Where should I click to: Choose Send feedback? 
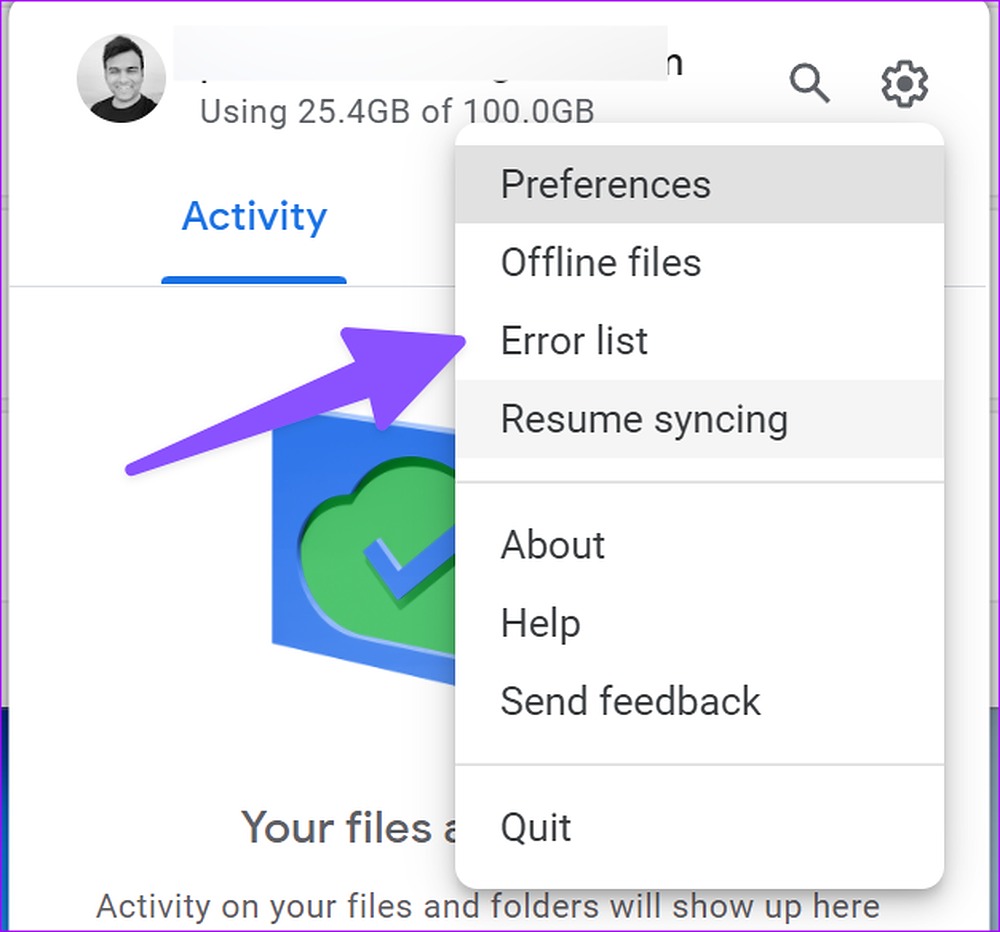pos(699,702)
